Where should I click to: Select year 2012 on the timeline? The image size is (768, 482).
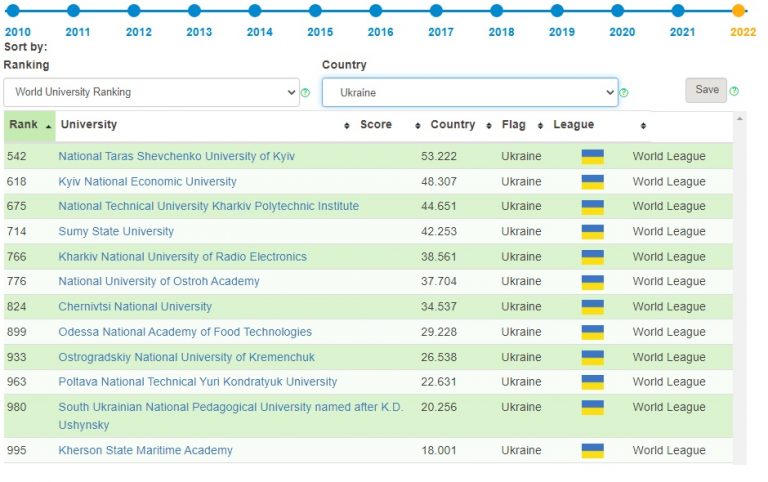tap(134, 10)
